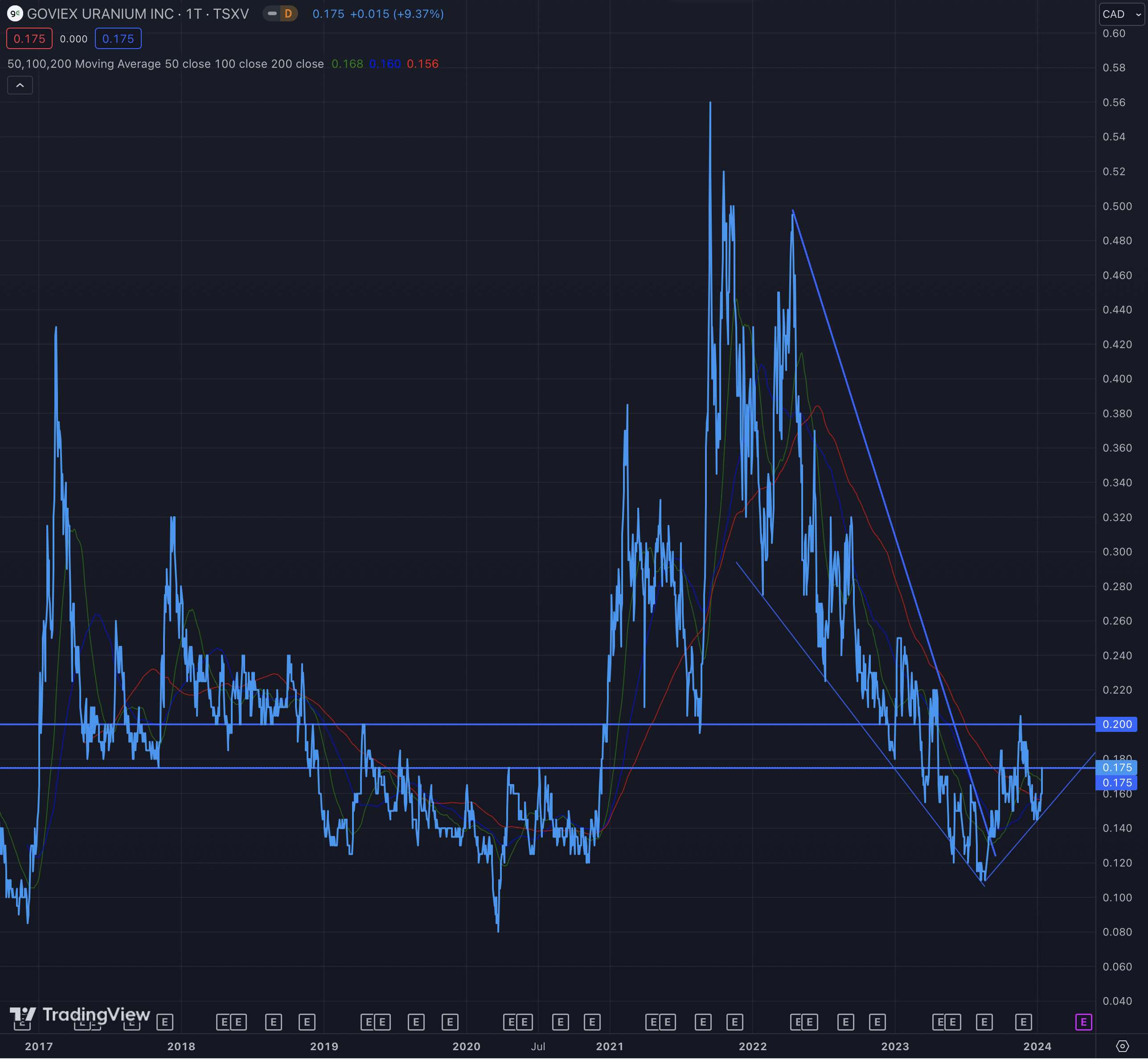The width and height of the screenshot is (1148, 1060).
Task: Select the 0.200 horizontal line price label
Action: coord(1117,724)
